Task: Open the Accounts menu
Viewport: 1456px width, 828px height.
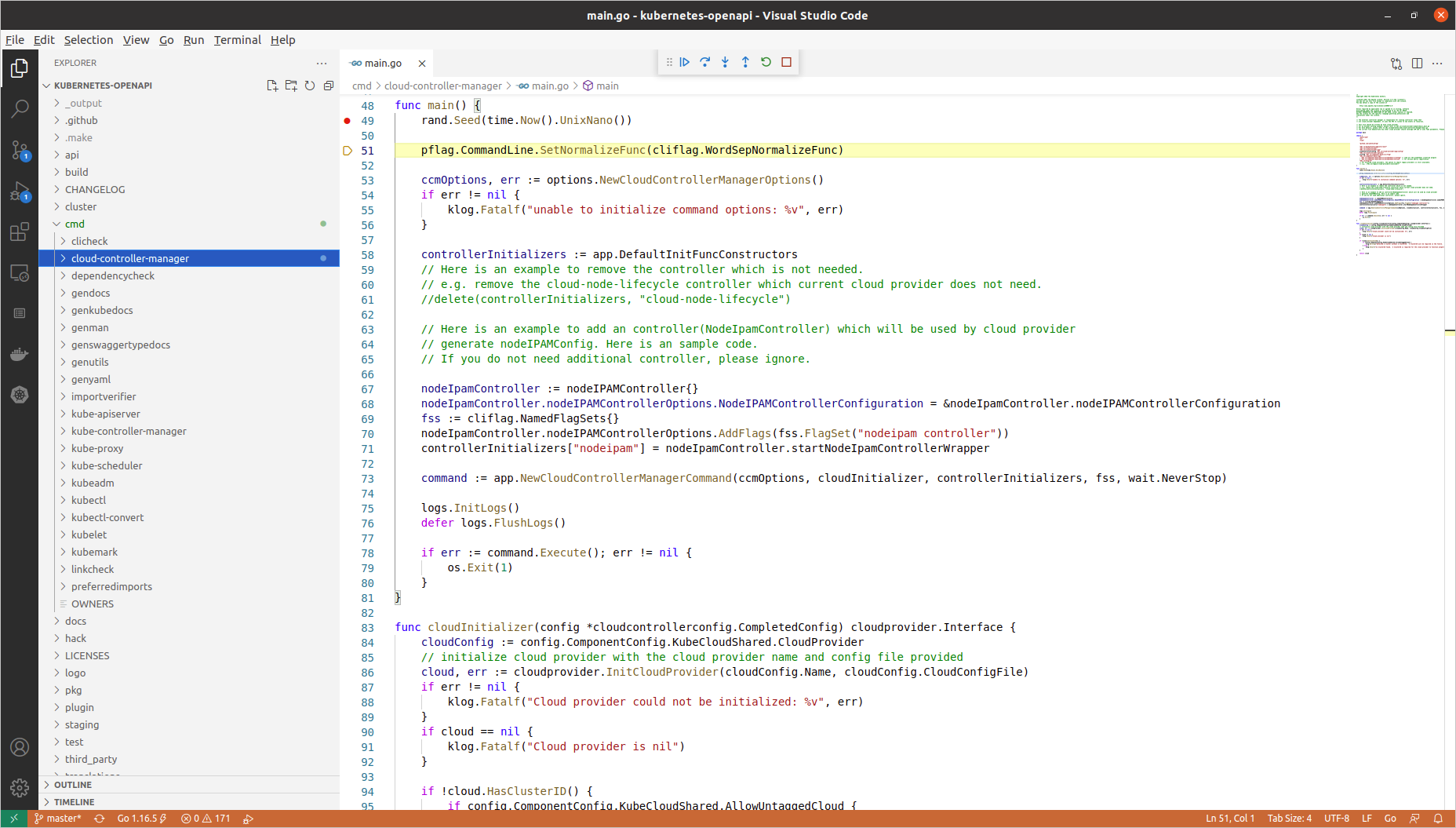Action: click(20, 747)
